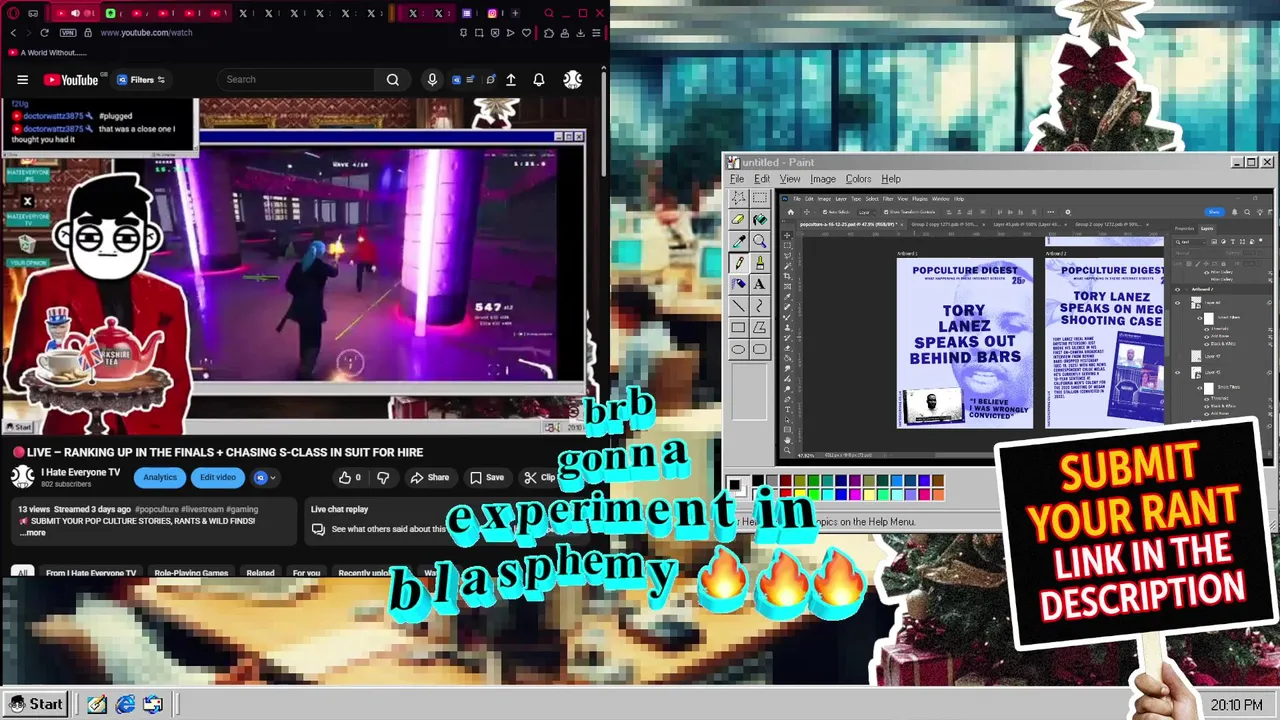The image size is (1280, 720).
Task: Pick the Polygon tool in Paint
Action: [760, 327]
